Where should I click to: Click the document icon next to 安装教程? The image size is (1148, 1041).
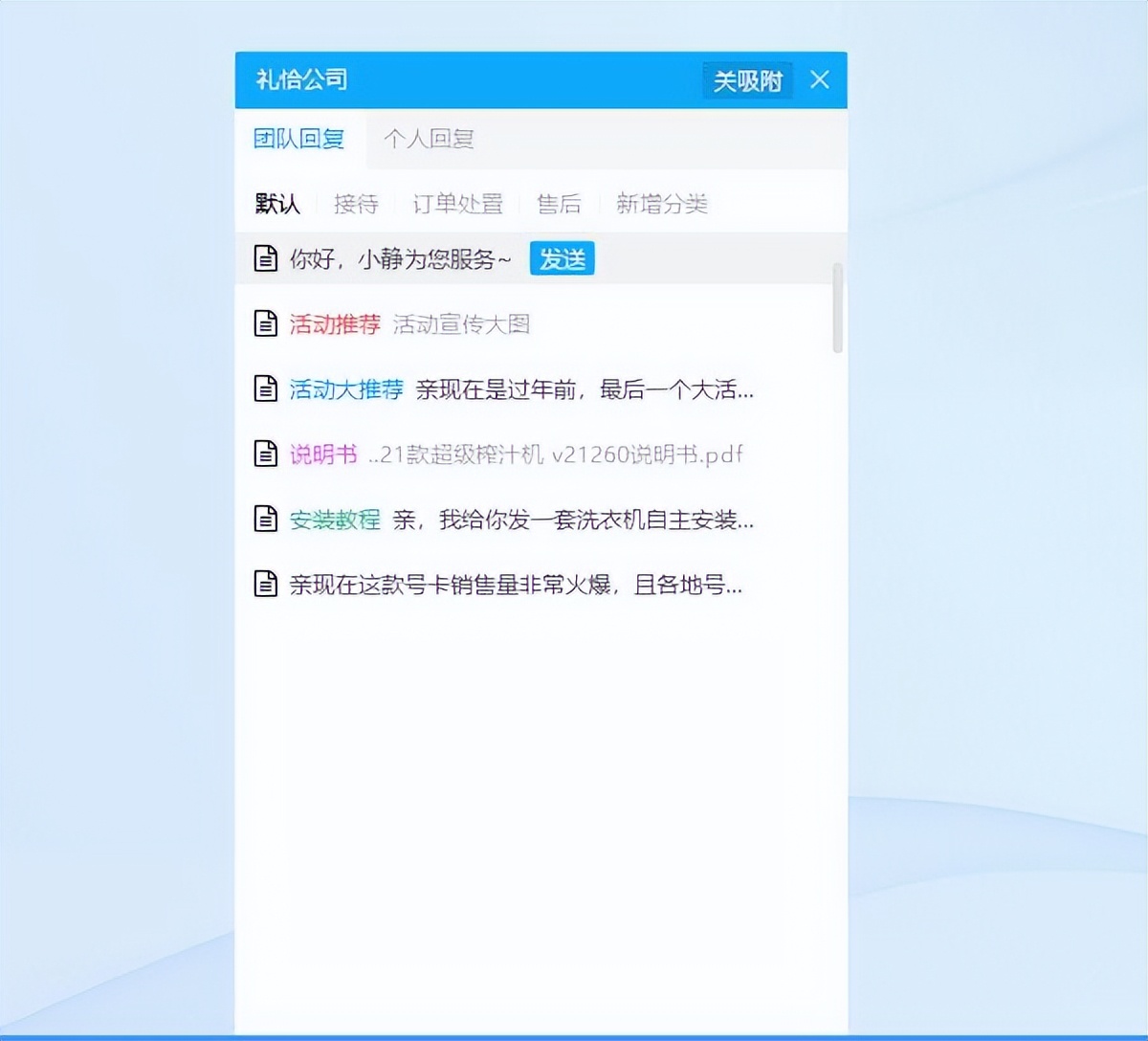click(x=265, y=519)
